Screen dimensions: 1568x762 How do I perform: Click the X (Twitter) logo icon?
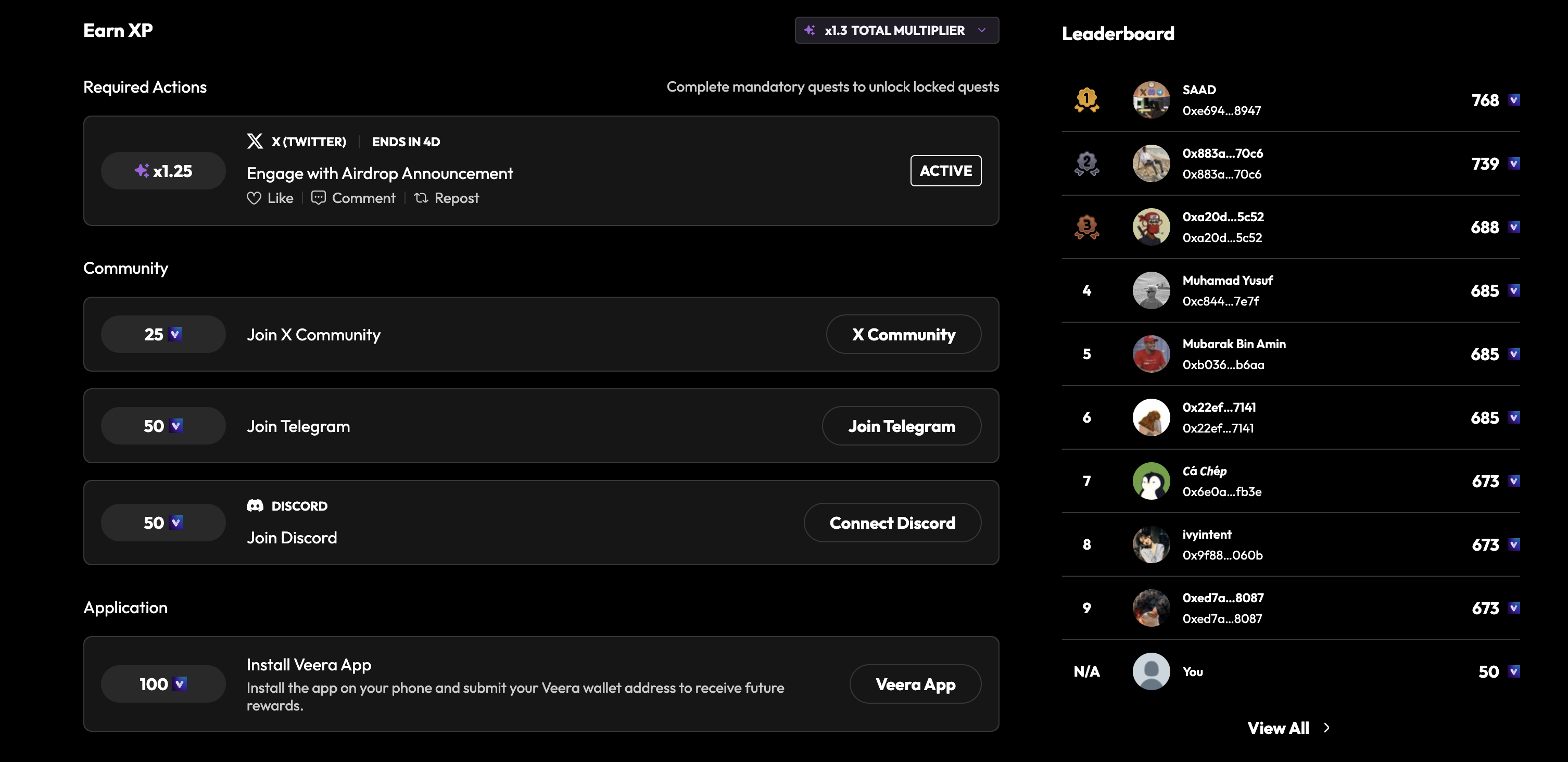(x=255, y=141)
